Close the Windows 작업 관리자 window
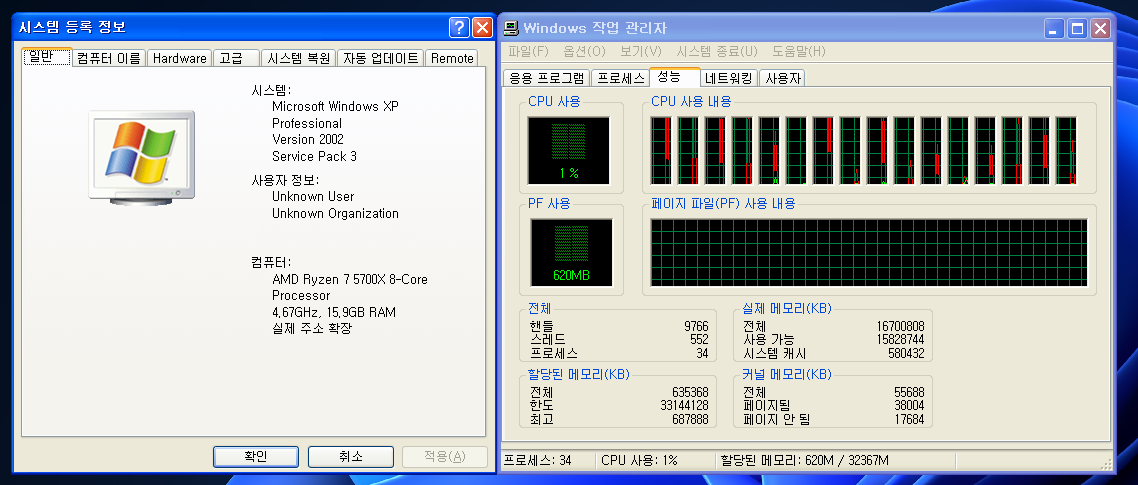This screenshot has width=1138, height=485. point(1100,28)
